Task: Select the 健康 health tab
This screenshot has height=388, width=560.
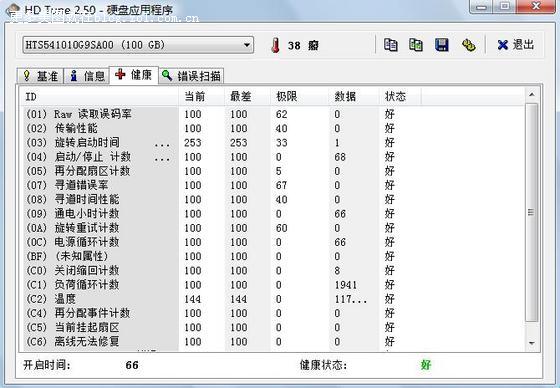Action: coord(134,75)
